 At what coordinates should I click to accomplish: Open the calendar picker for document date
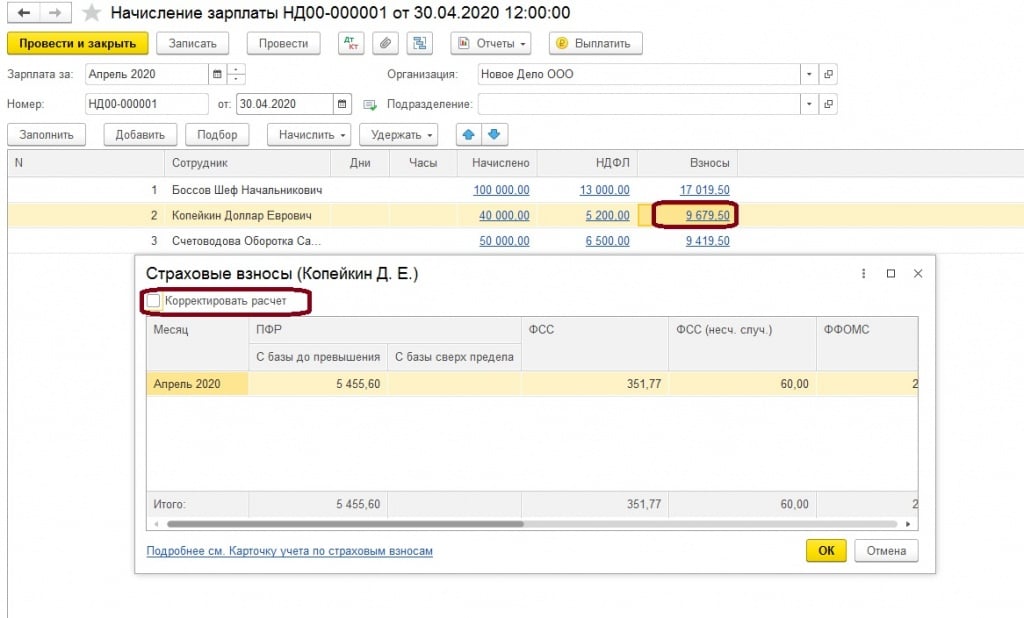click(343, 104)
